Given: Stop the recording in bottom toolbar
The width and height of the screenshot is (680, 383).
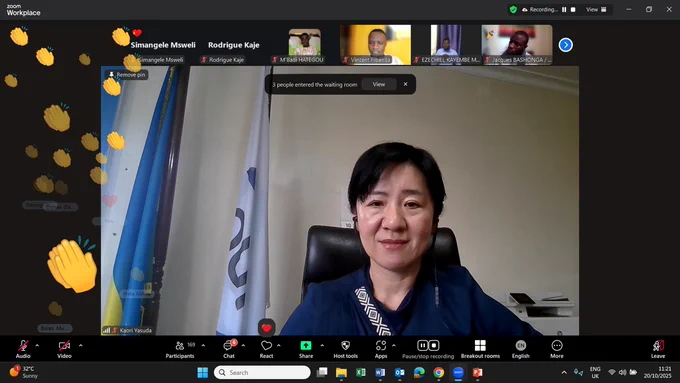Looking at the screenshot, I should point(434,345).
